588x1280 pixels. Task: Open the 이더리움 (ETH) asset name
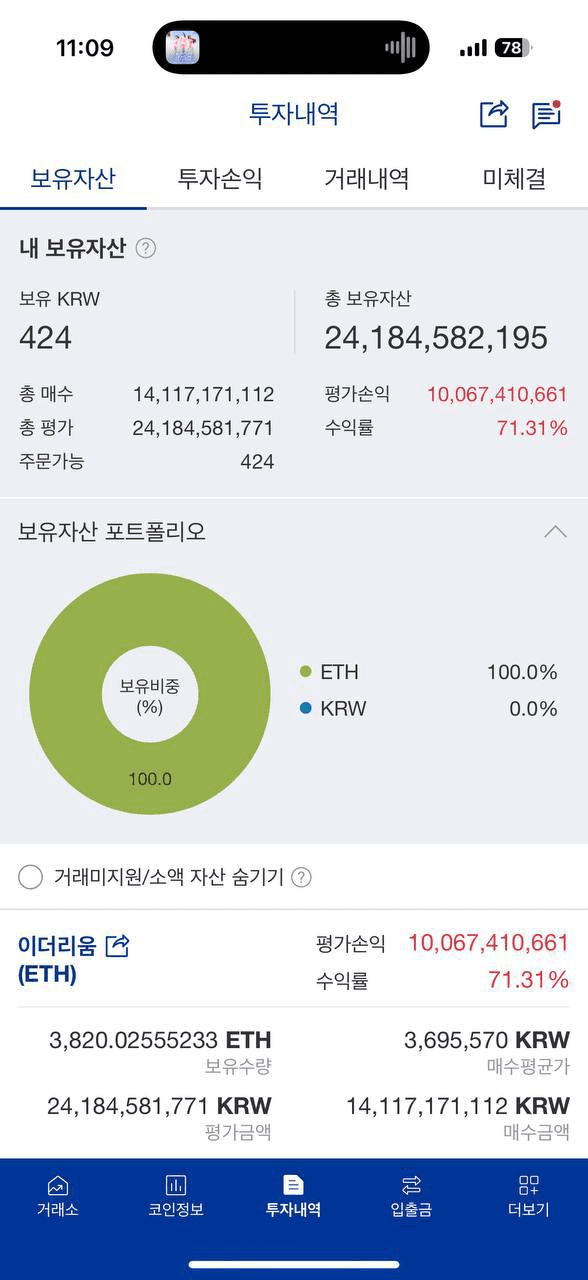[x=60, y=959]
